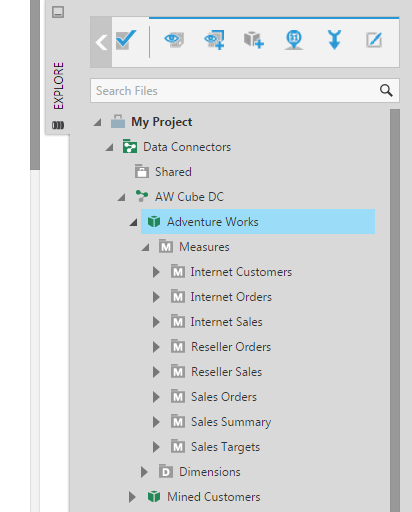Click the D icon beside Dimensions
The image size is (412, 512).
[x=166, y=471]
